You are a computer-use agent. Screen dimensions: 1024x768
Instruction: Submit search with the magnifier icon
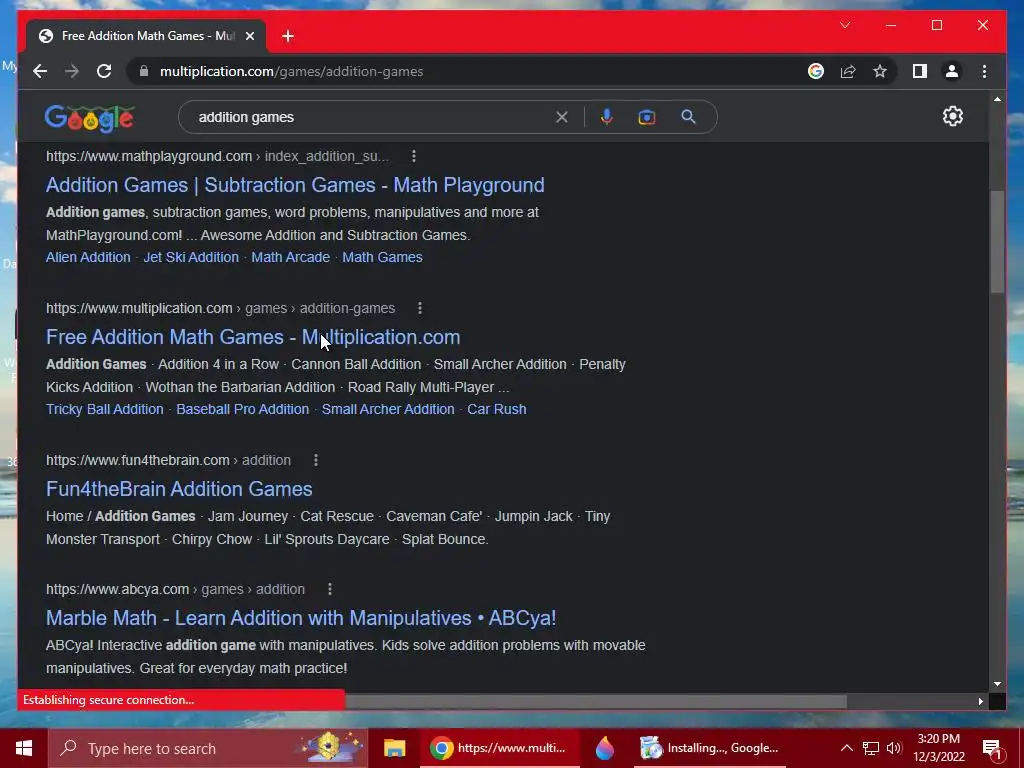point(688,117)
